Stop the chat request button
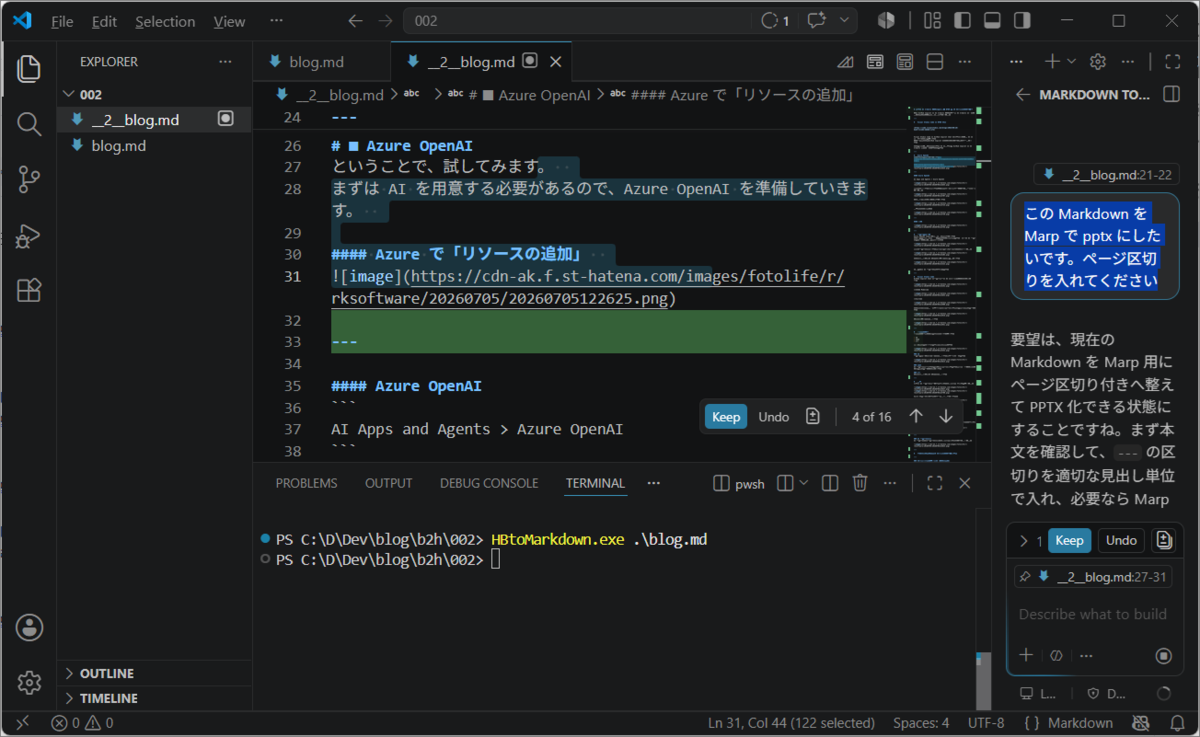The height and width of the screenshot is (737, 1200). (1163, 656)
